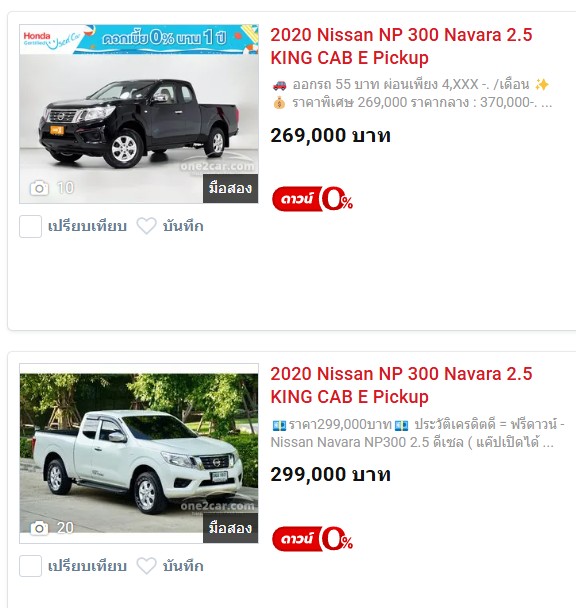Click มือสอง tag on white truck photo
This screenshot has width=576, height=608.
tap(230, 528)
